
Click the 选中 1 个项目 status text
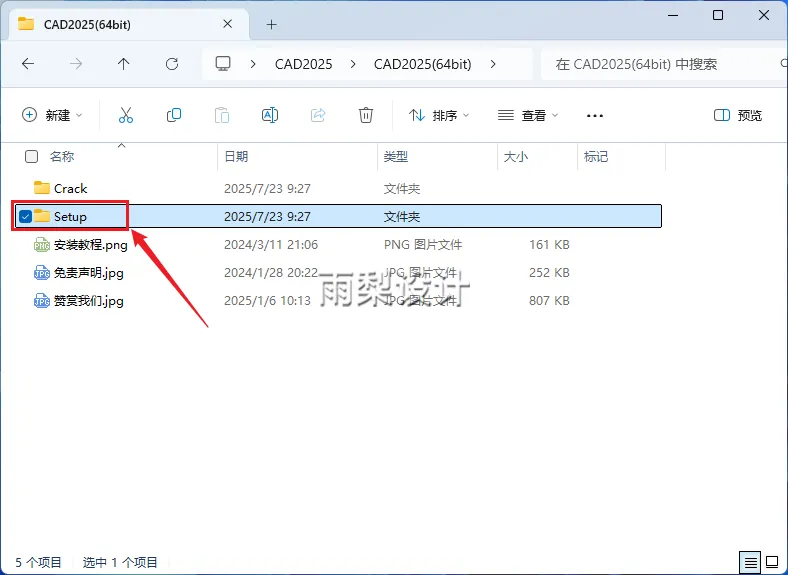tap(120, 562)
